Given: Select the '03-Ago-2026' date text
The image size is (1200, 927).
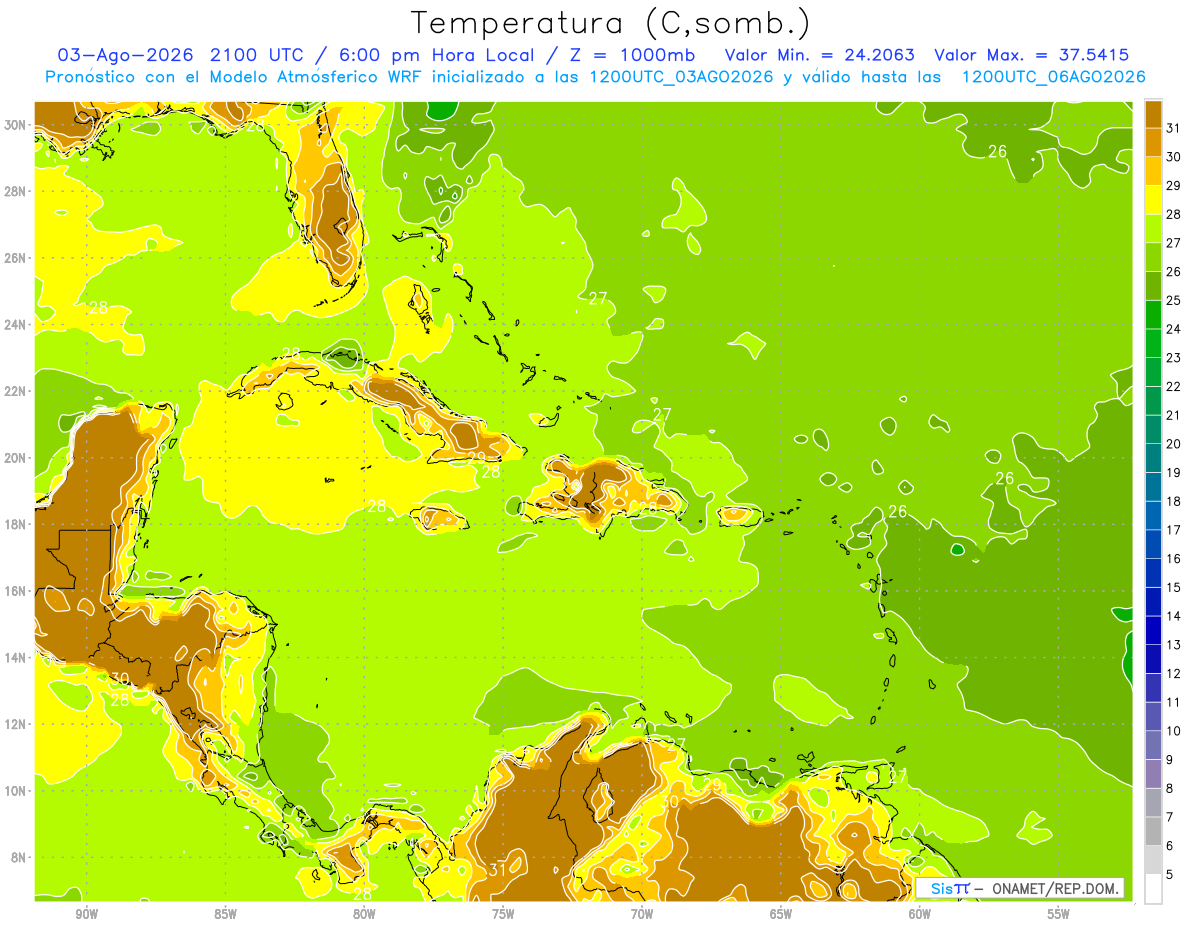Looking at the screenshot, I should pos(126,55).
